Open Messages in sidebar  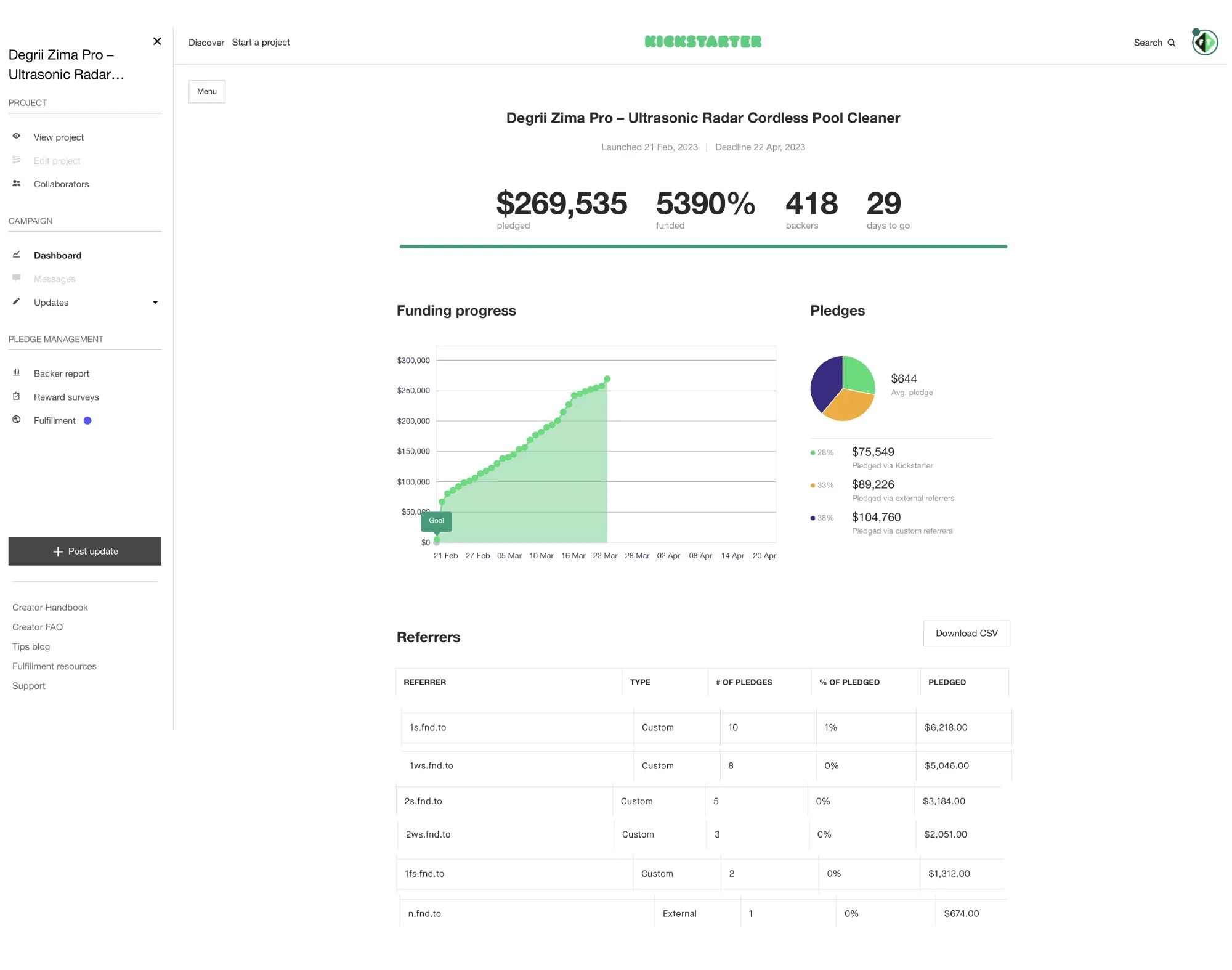coord(54,279)
